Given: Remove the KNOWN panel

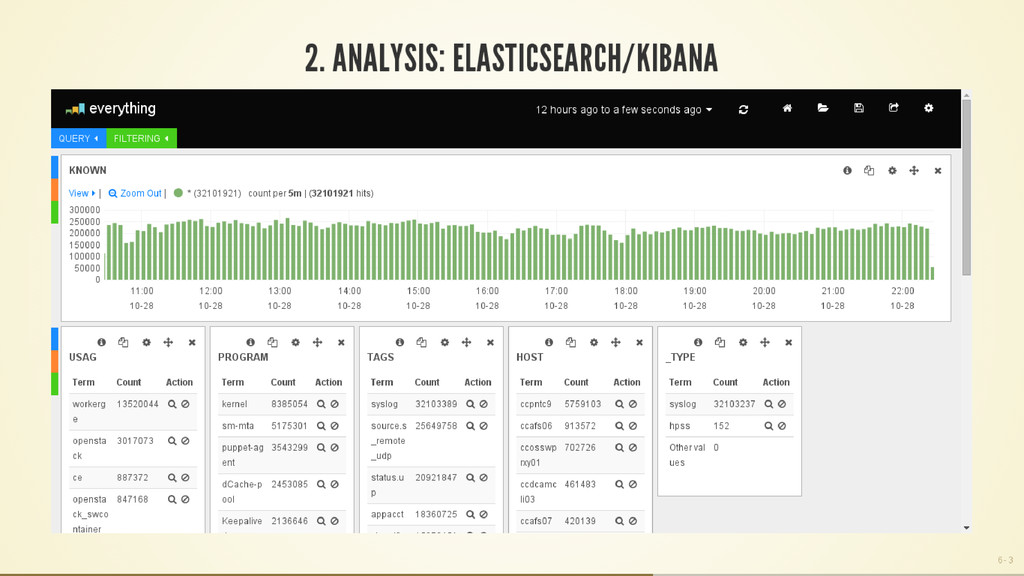Looking at the screenshot, I should [x=938, y=171].
